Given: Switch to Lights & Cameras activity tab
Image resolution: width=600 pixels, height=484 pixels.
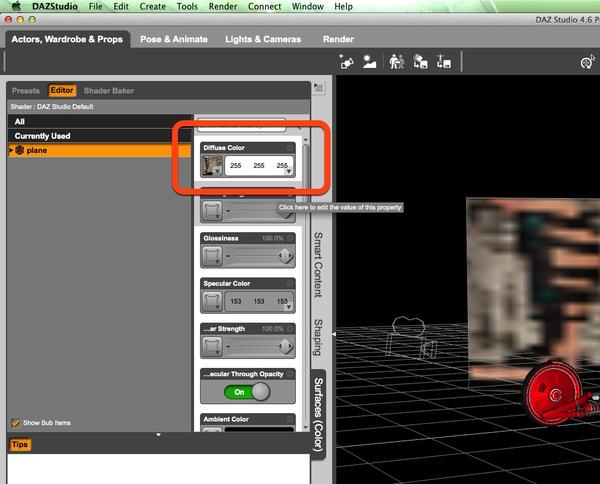Looking at the screenshot, I should (263, 39).
